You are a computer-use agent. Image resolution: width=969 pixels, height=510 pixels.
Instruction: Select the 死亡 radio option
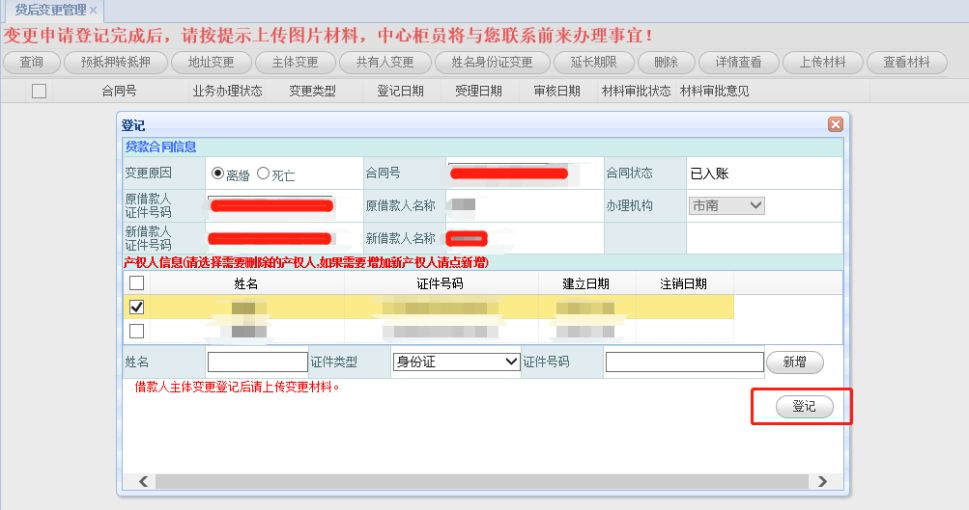click(x=263, y=173)
